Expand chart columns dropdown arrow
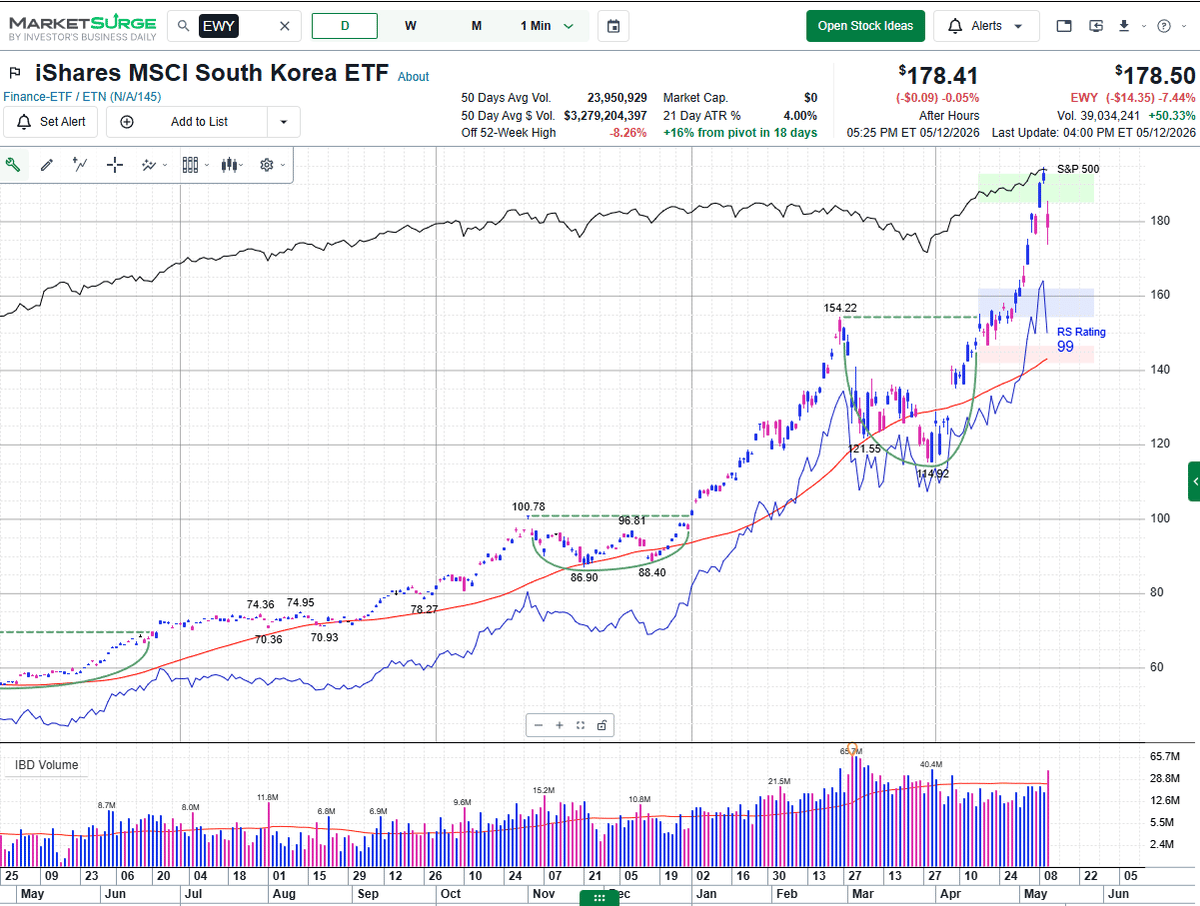 (207, 166)
